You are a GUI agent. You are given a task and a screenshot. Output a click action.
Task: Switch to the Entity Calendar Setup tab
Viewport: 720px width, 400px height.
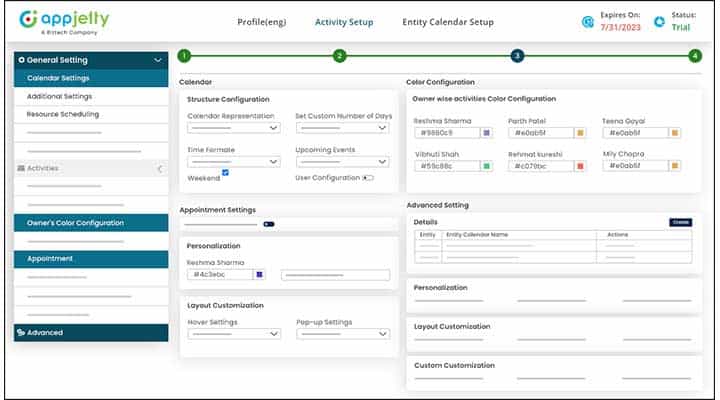[447, 22]
